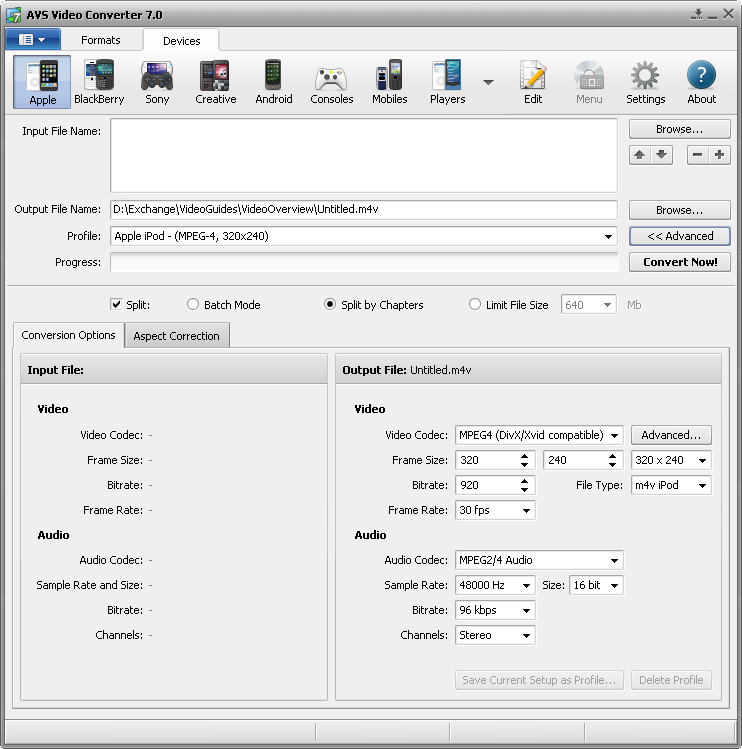
Task: Select the Mobiles device icon
Action: point(389,82)
